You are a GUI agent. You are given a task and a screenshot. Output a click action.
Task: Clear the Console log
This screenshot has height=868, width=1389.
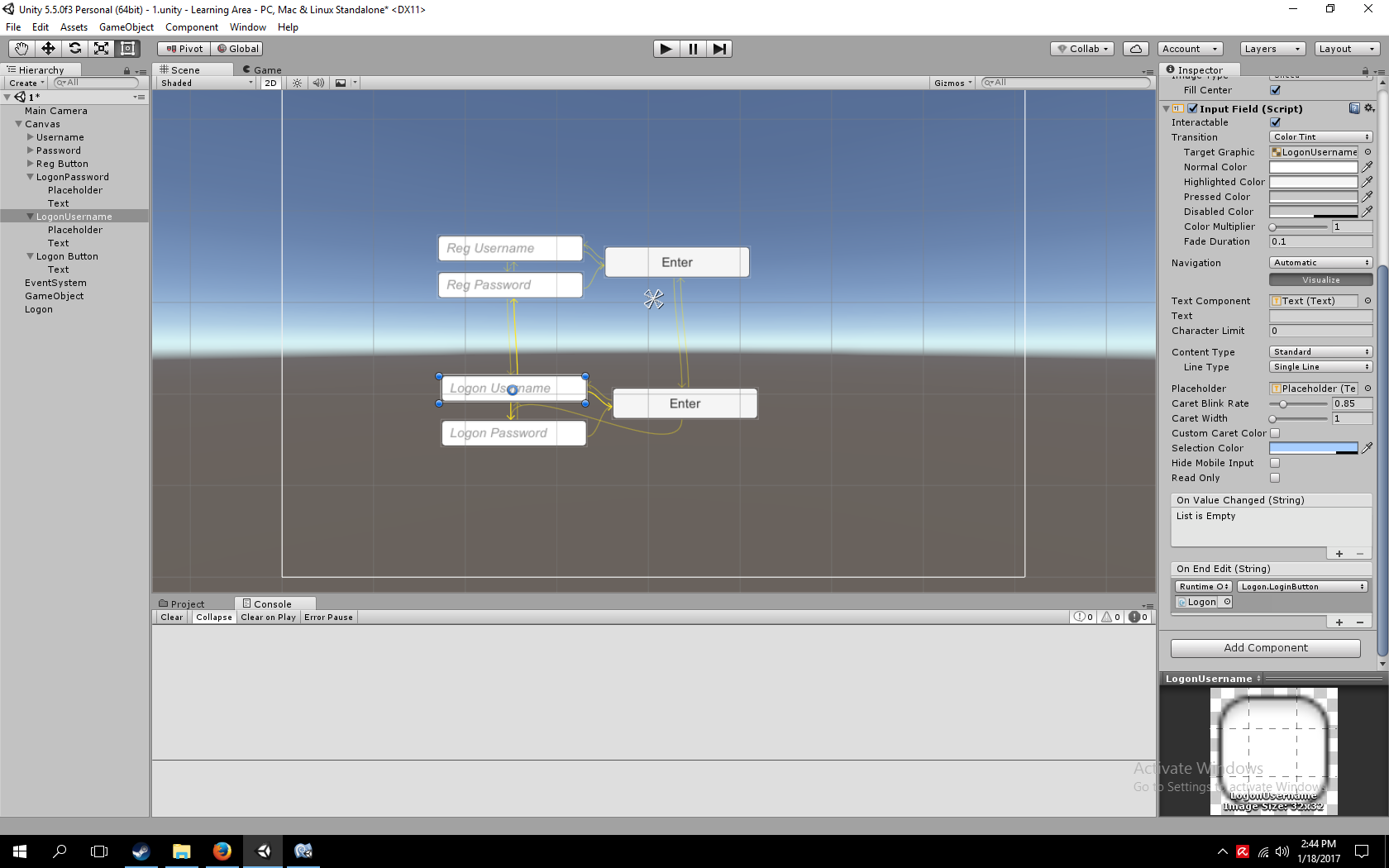click(172, 618)
